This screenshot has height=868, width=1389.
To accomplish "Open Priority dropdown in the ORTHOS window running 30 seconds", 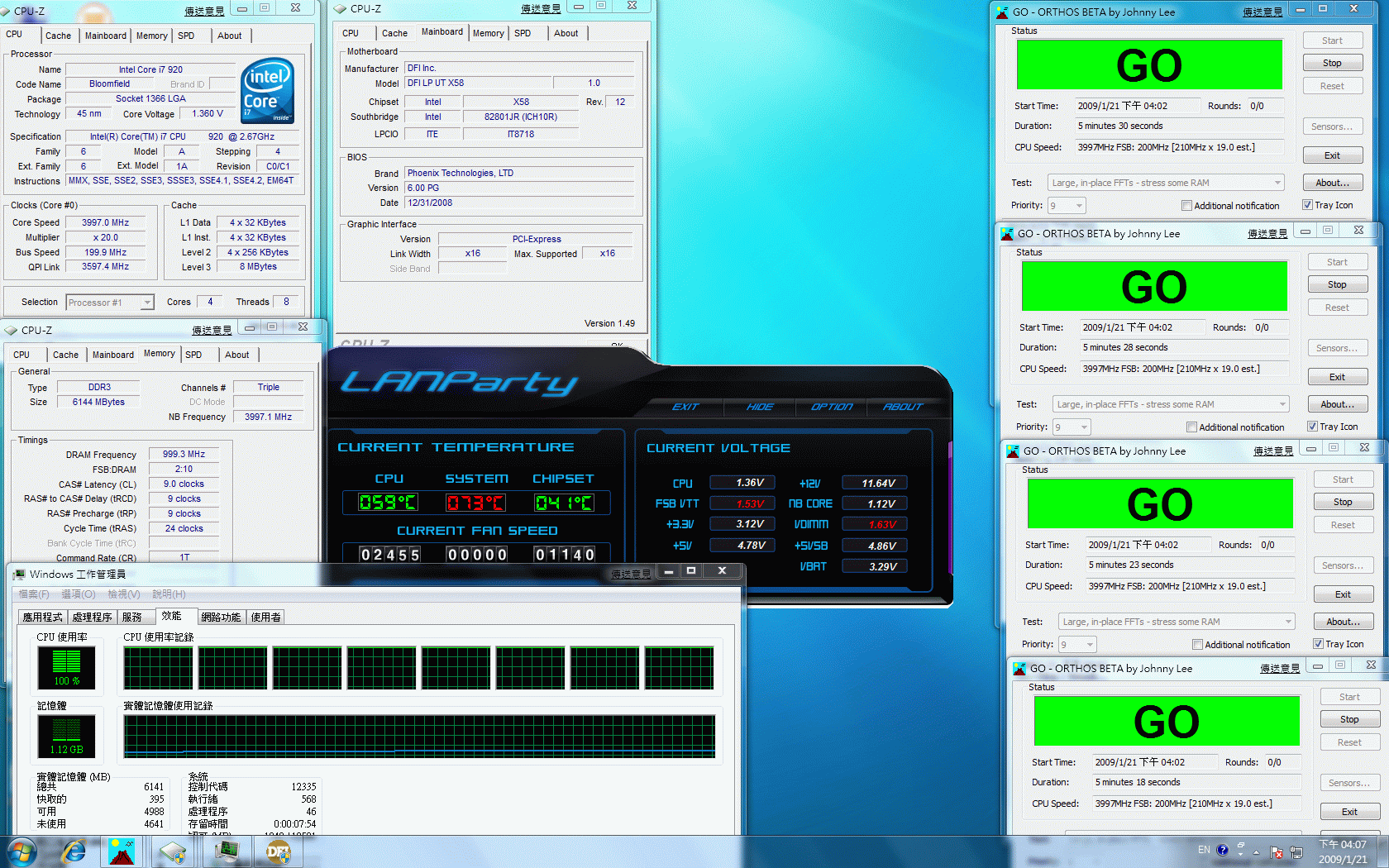I will click(1066, 205).
